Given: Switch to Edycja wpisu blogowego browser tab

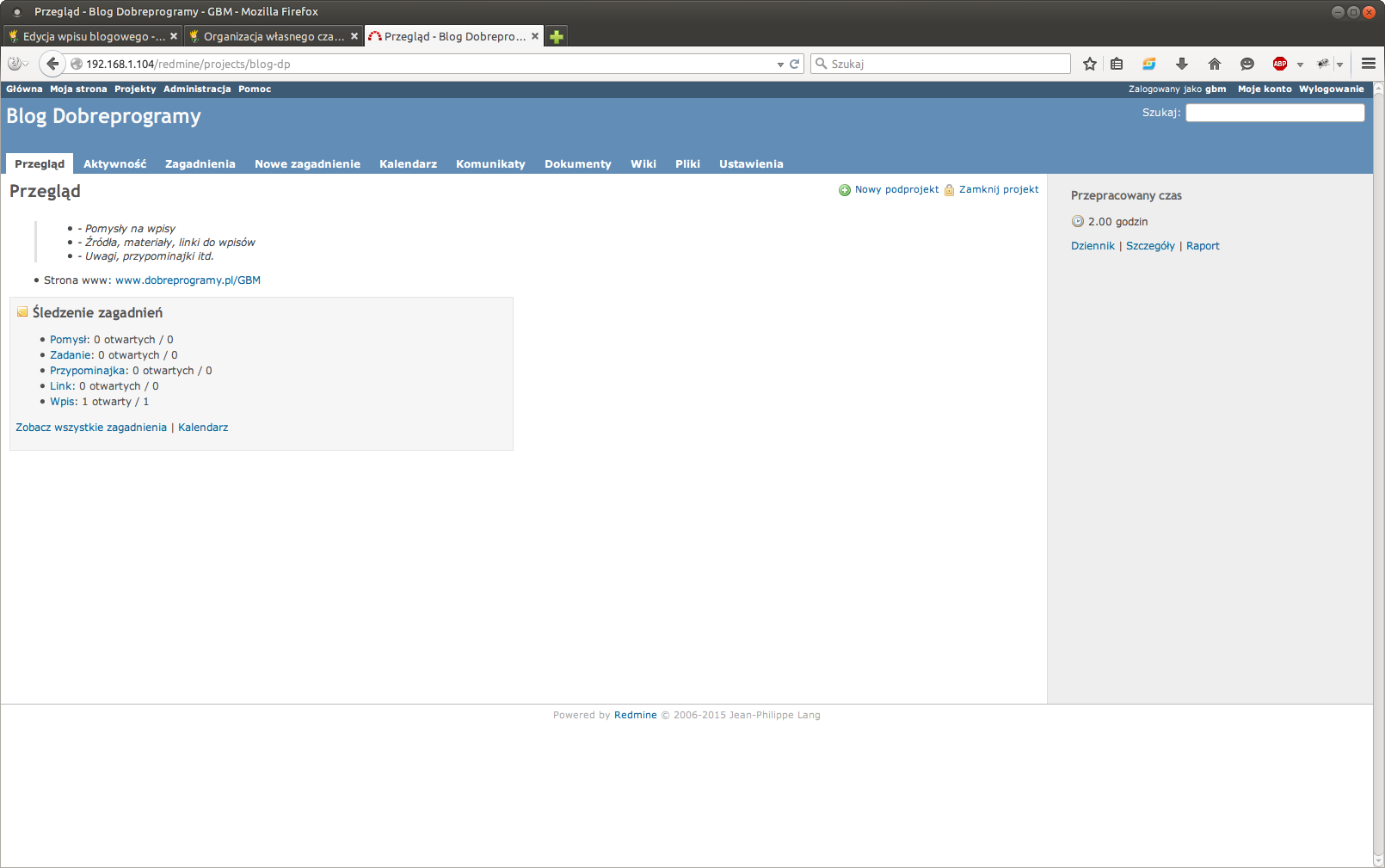Looking at the screenshot, I should click(x=91, y=36).
